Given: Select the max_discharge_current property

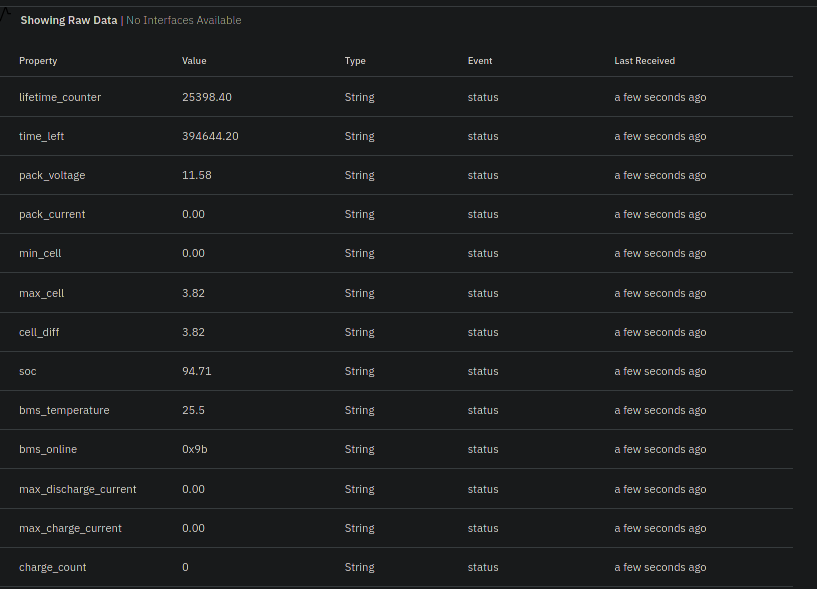Looking at the screenshot, I should (77, 489).
